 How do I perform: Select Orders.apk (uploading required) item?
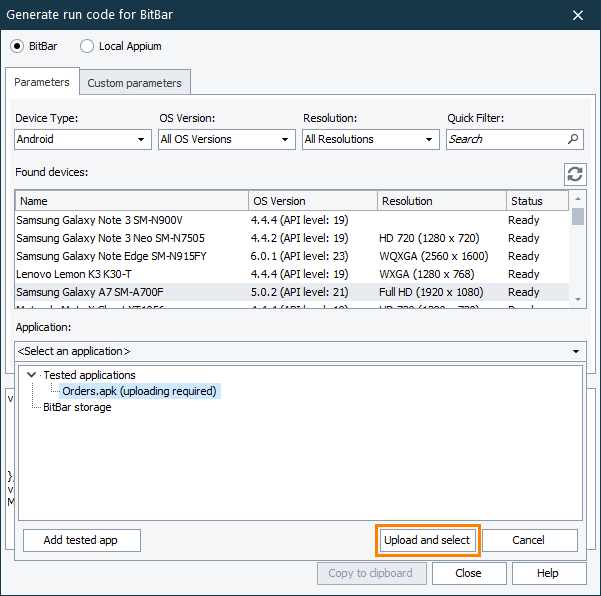click(140, 391)
